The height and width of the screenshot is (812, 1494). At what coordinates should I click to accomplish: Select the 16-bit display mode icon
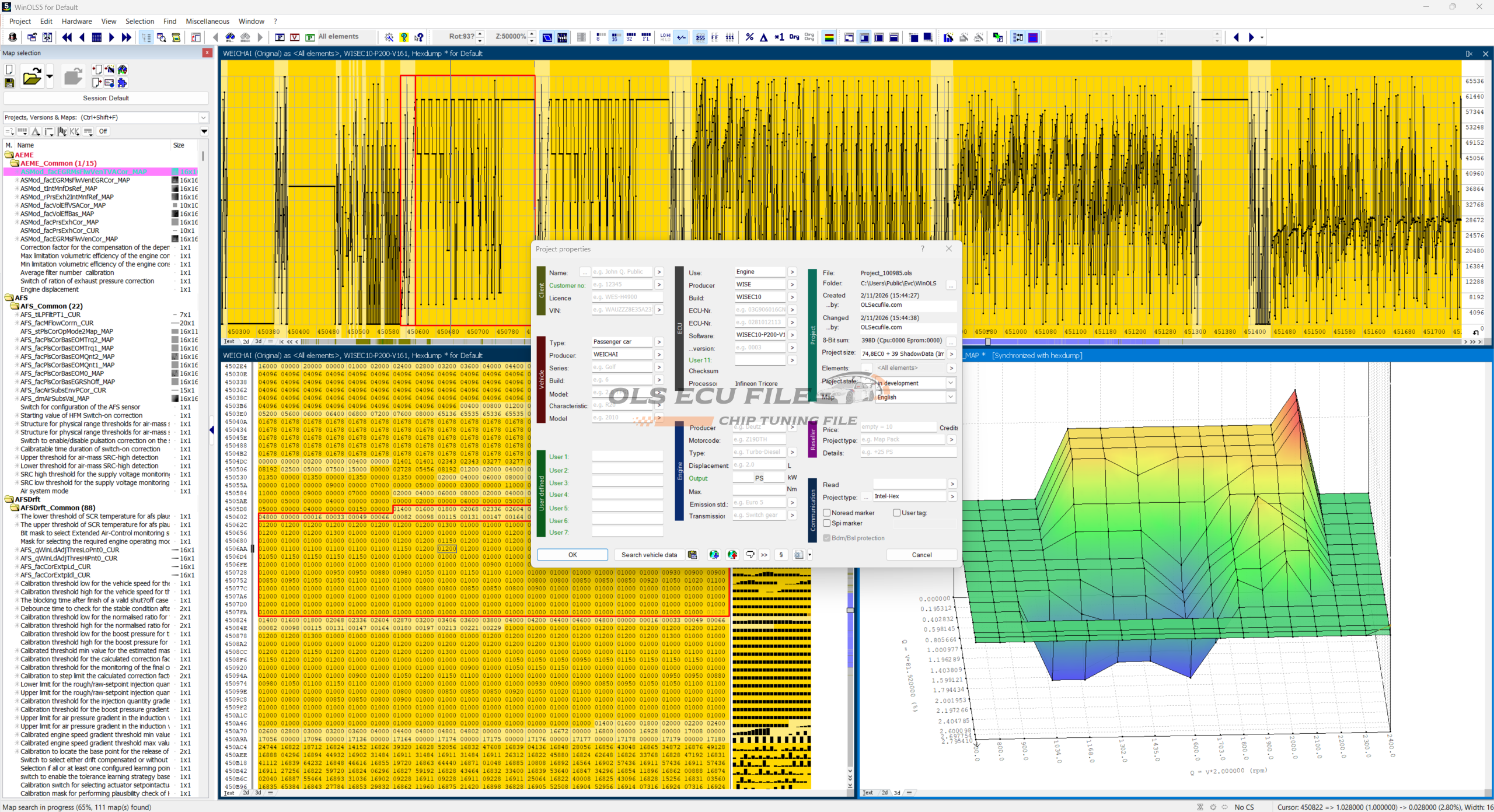[x=615, y=37]
